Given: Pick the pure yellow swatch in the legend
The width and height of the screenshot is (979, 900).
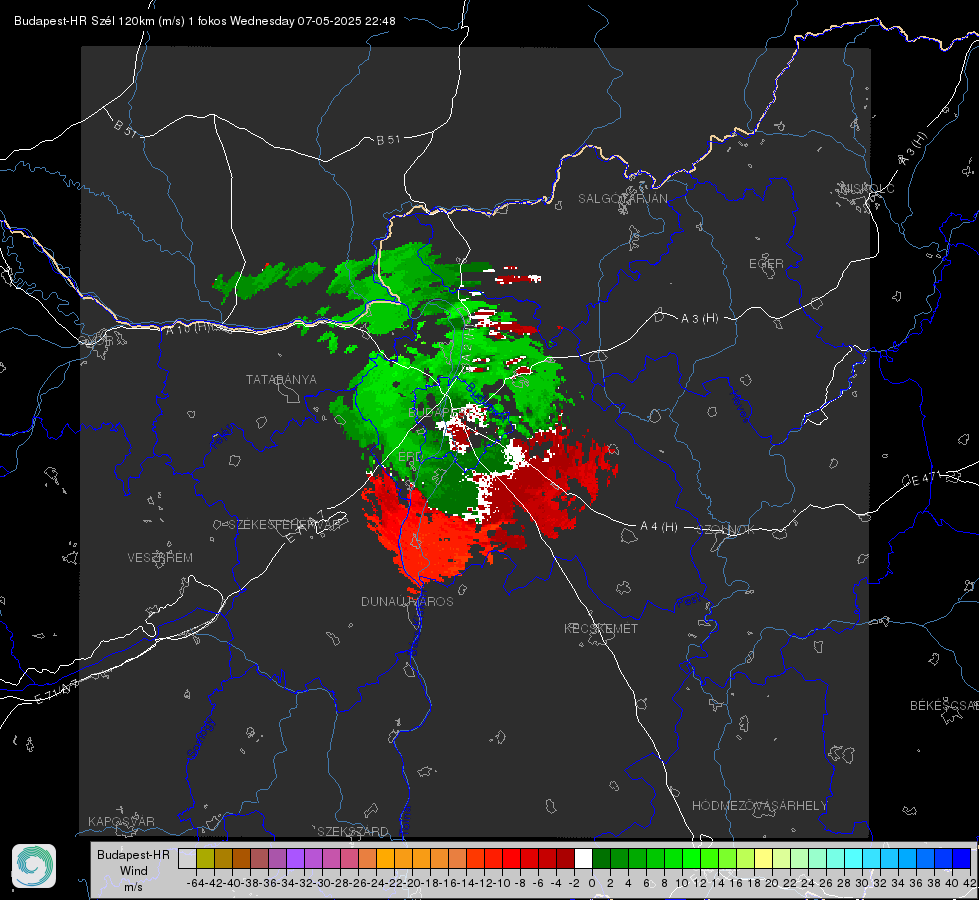Looking at the screenshot, I should (763, 858).
